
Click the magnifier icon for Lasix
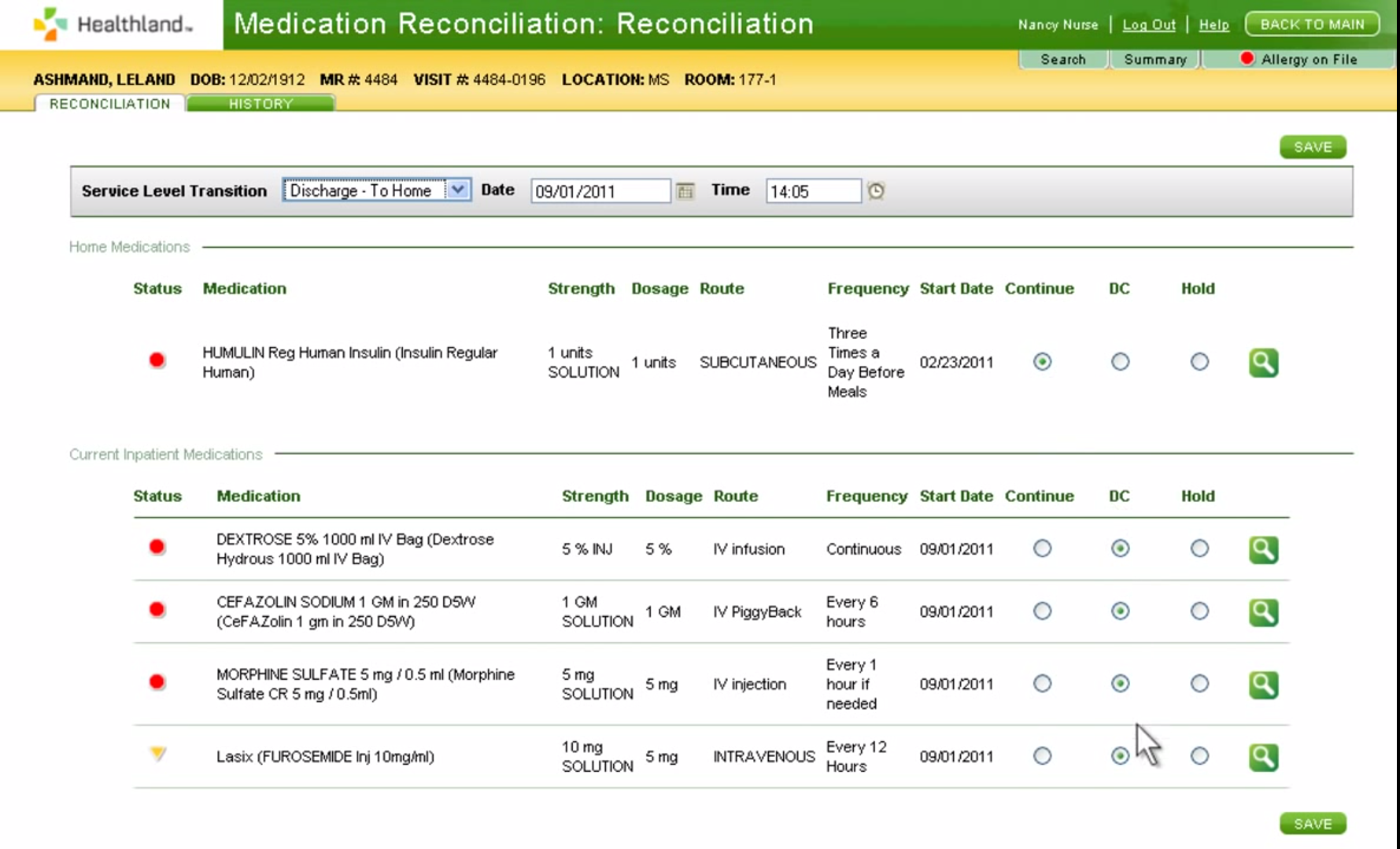[x=1263, y=757]
